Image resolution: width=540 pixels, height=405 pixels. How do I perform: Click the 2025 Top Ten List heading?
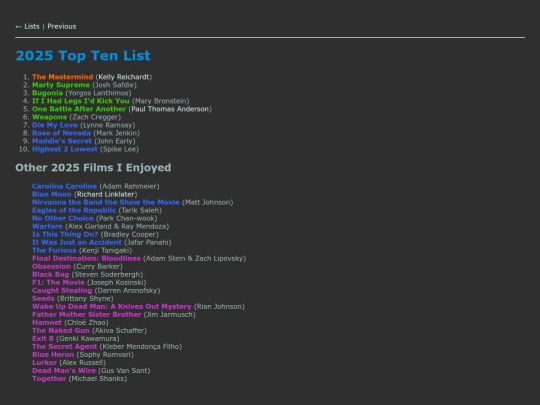tap(83, 55)
